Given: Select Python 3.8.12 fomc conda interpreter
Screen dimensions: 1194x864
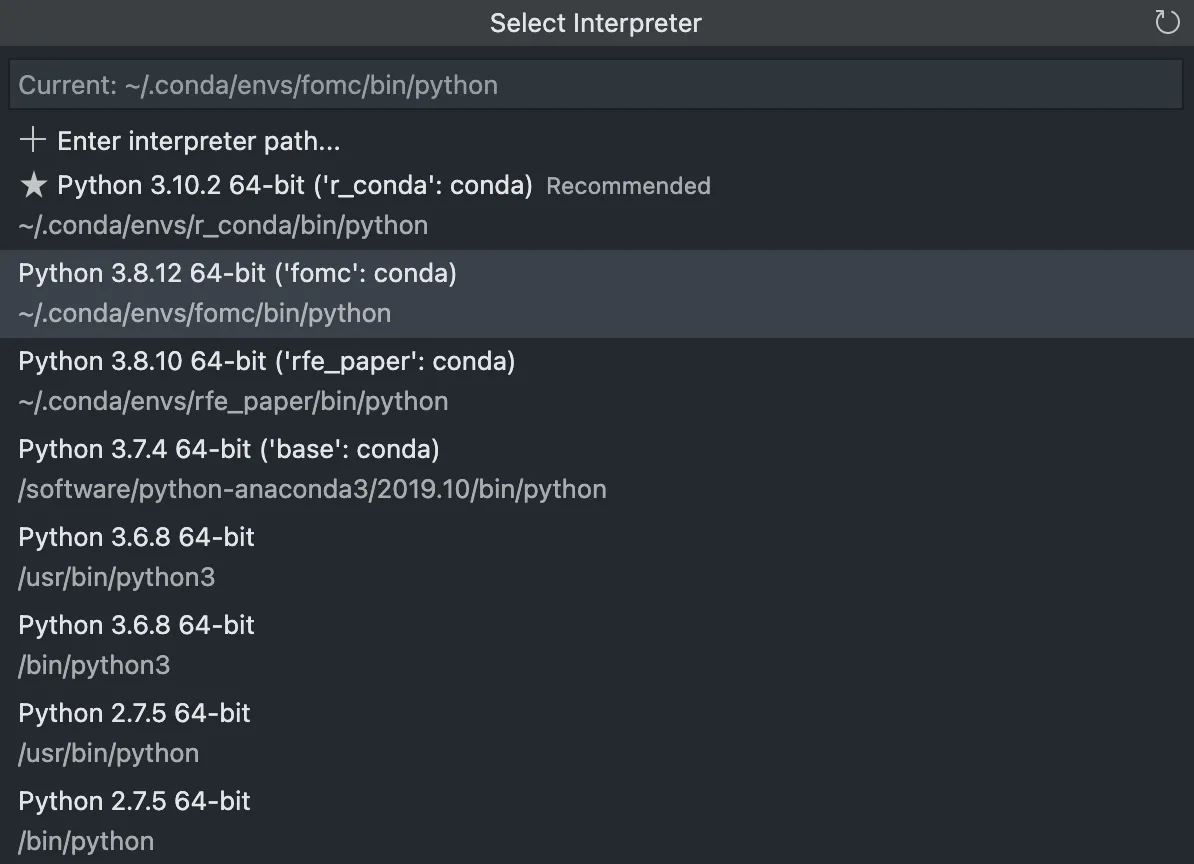Looking at the screenshot, I should click(x=597, y=294).
